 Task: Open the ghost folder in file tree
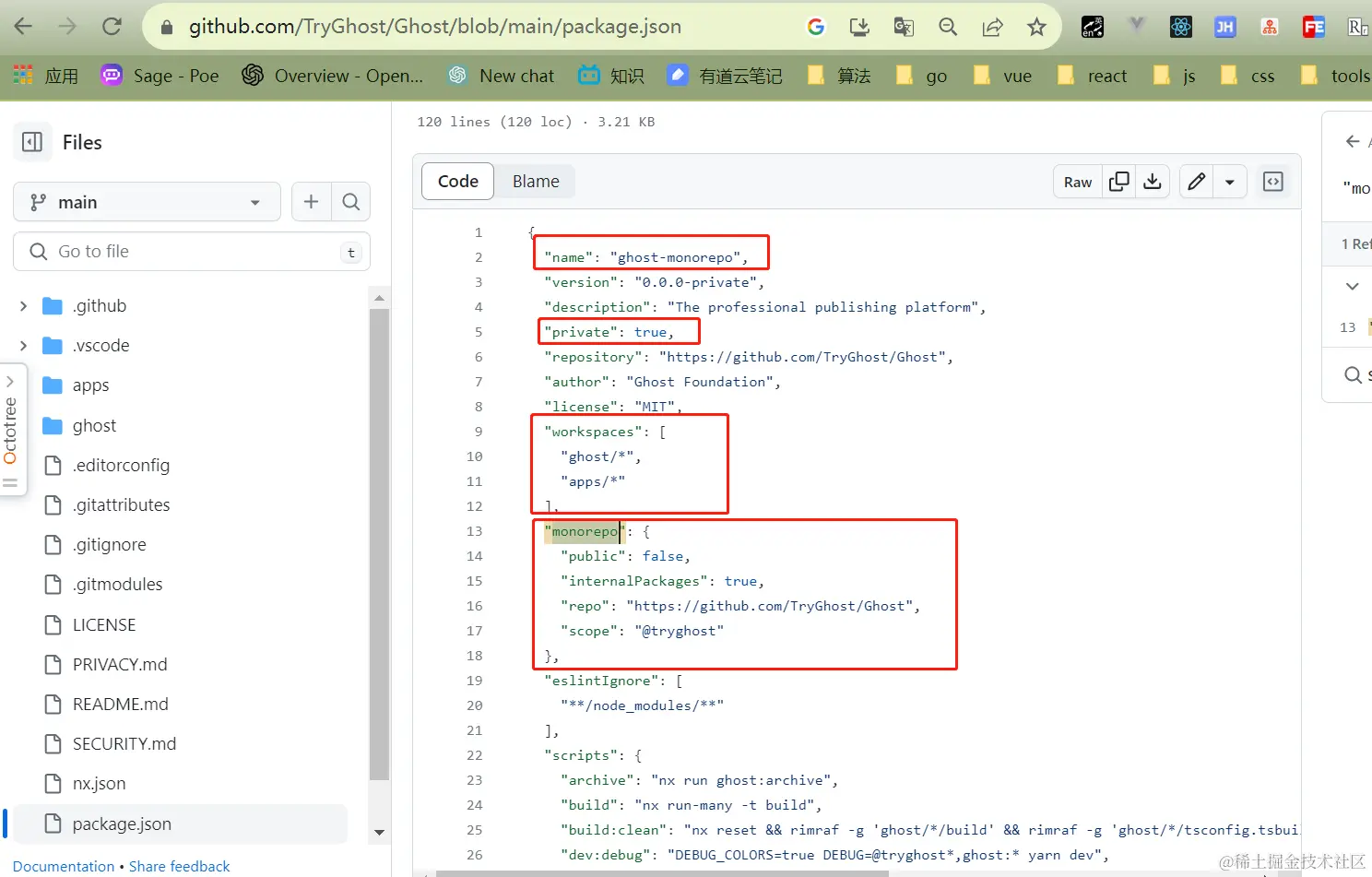pos(94,426)
